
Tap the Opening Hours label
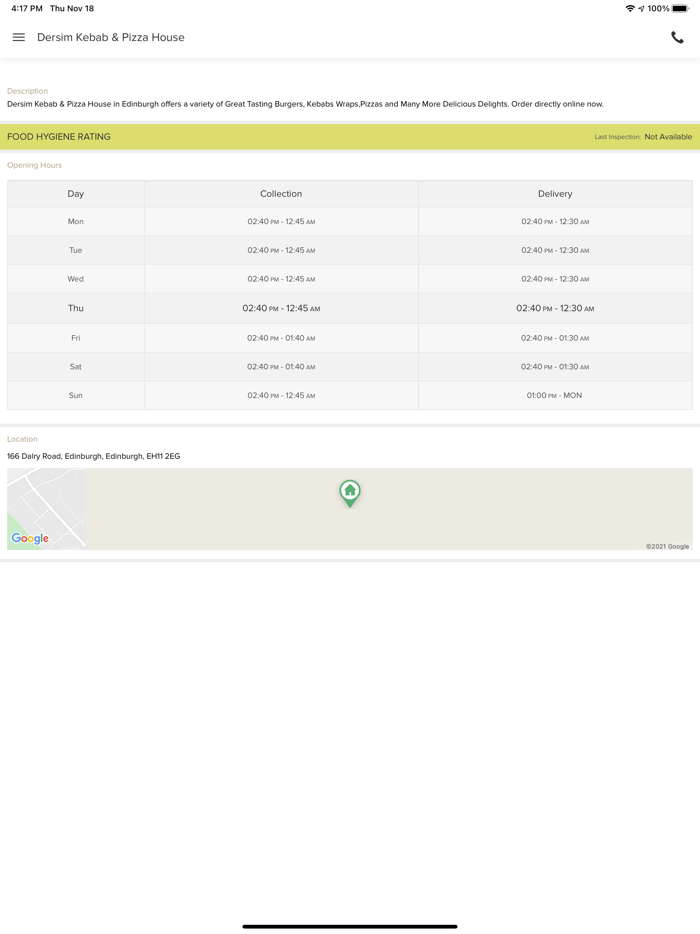click(34, 165)
